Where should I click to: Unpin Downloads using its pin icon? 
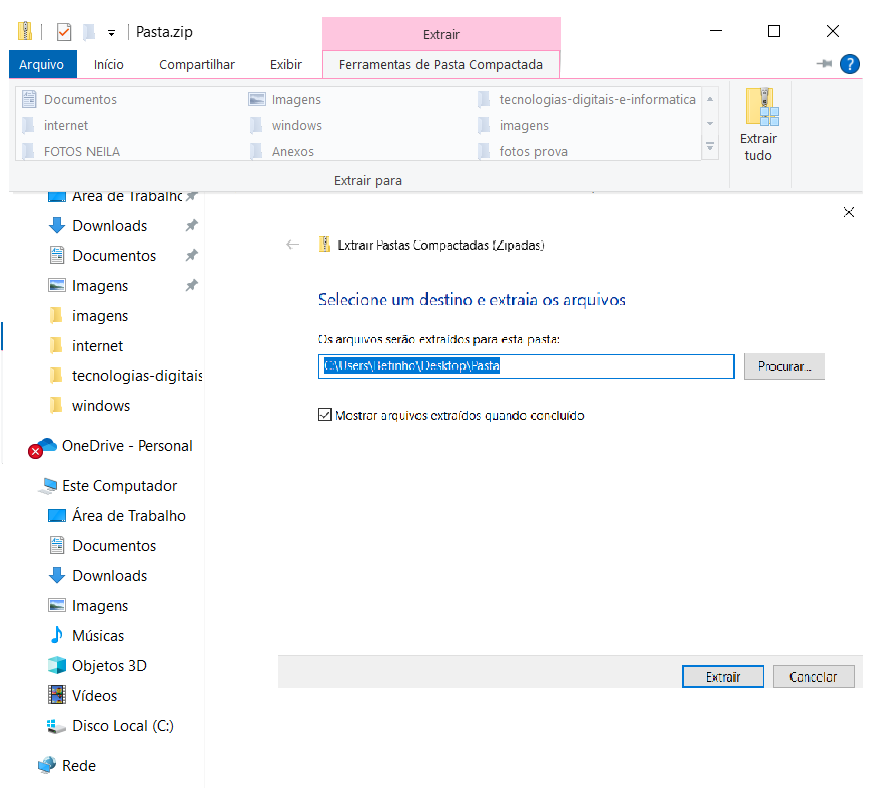(x=192, y=226)
